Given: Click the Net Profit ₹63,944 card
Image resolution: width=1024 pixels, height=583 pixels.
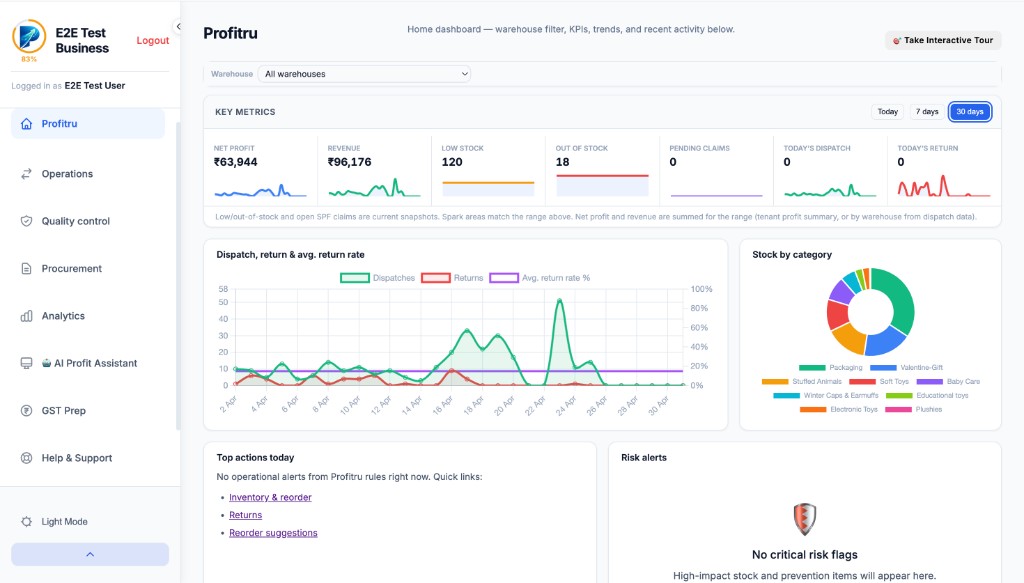Looking at the screenshot, I should 261,171.
